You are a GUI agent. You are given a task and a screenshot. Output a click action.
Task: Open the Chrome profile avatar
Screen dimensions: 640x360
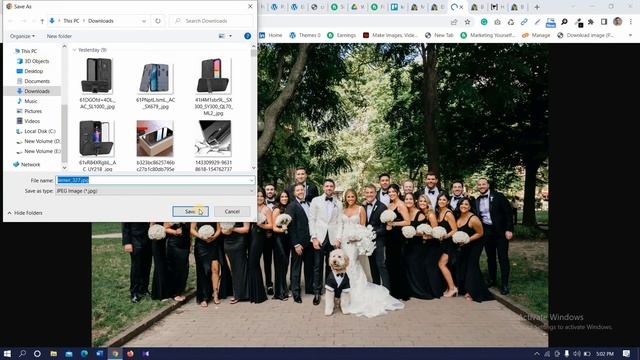pyautogui.click(x=618, y=22)
